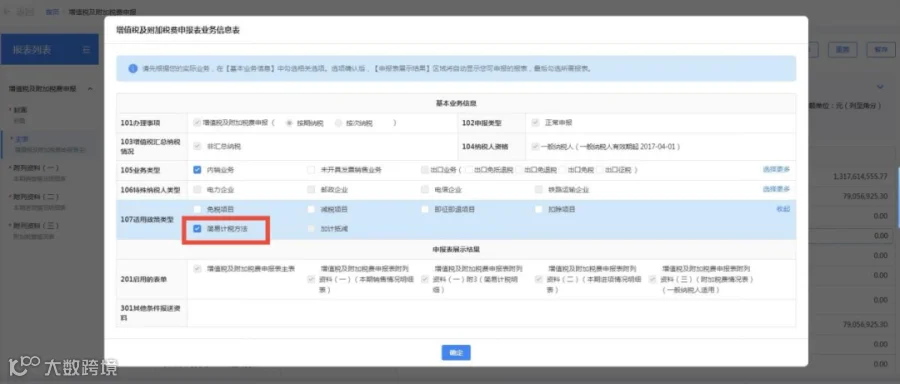Check the 出口业务 checkbox
Viewport: 900px width, 384px height.
tap(425, 169)
